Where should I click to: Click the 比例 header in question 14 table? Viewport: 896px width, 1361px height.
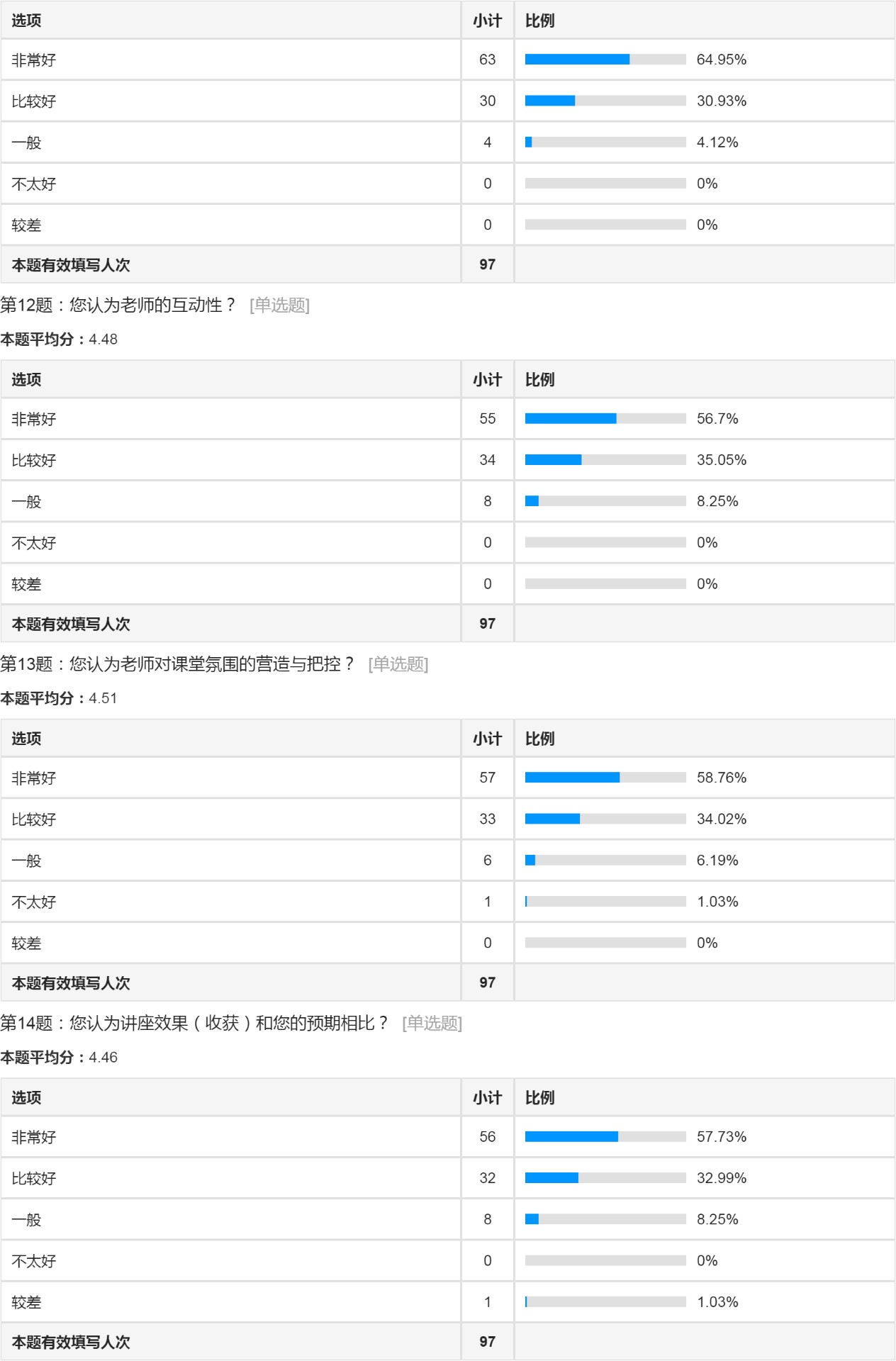click(539, 1098)
